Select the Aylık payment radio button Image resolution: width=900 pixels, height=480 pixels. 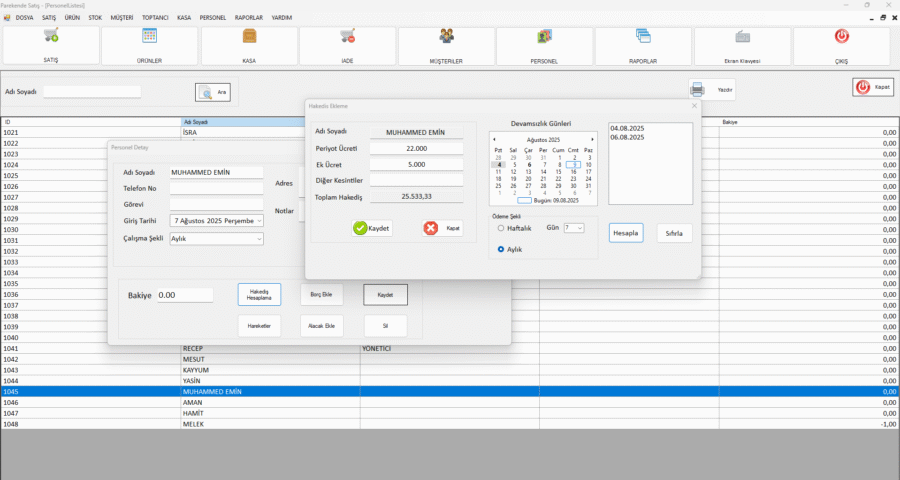point(501,249)
